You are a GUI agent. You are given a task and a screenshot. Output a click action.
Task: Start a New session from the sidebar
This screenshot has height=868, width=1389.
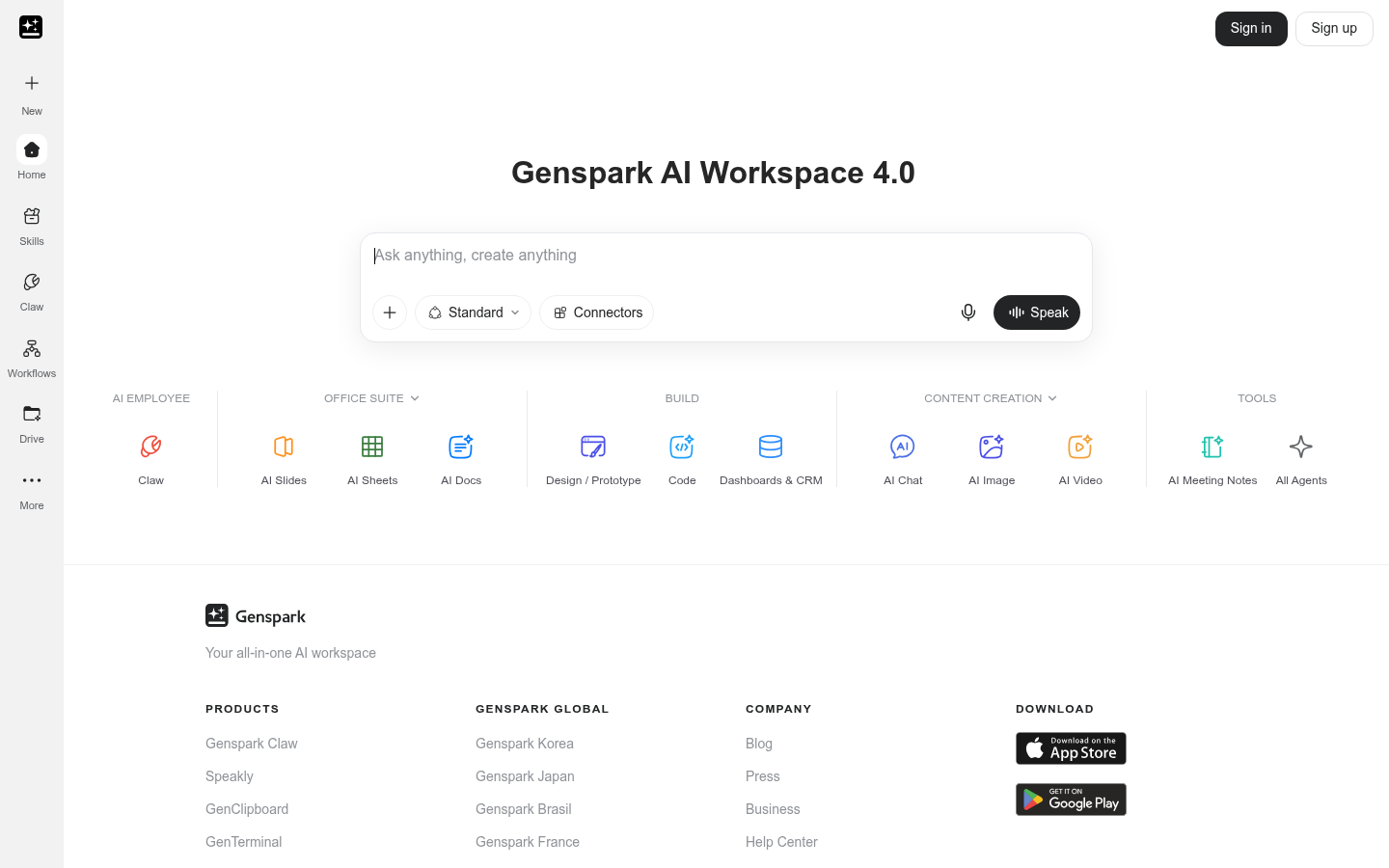pyautogui.click(x=32, y=94)
